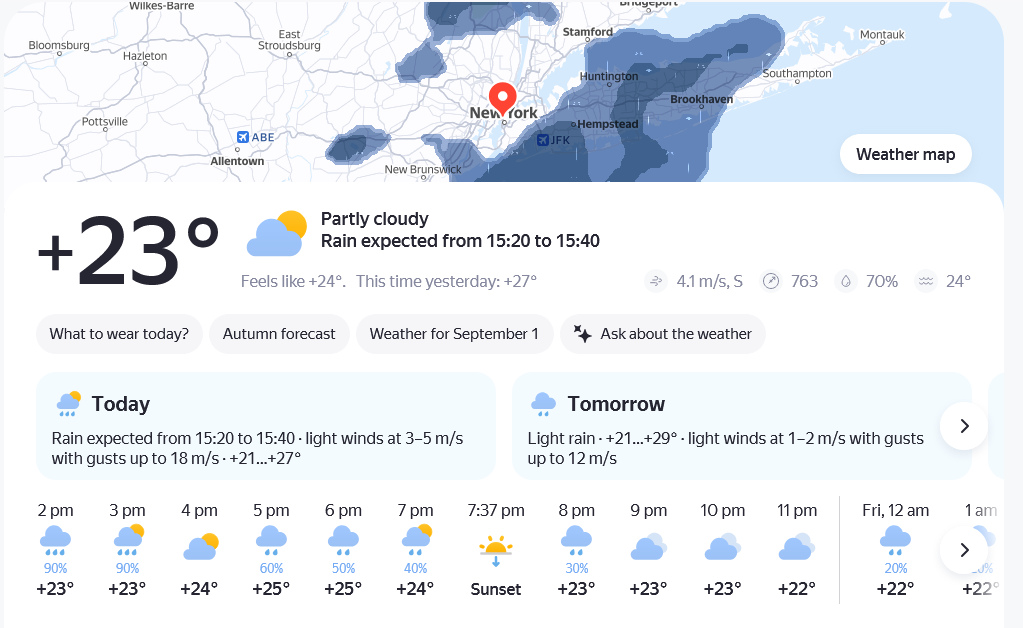Show later hours with hourly chevron arrow

pos(964,550)
